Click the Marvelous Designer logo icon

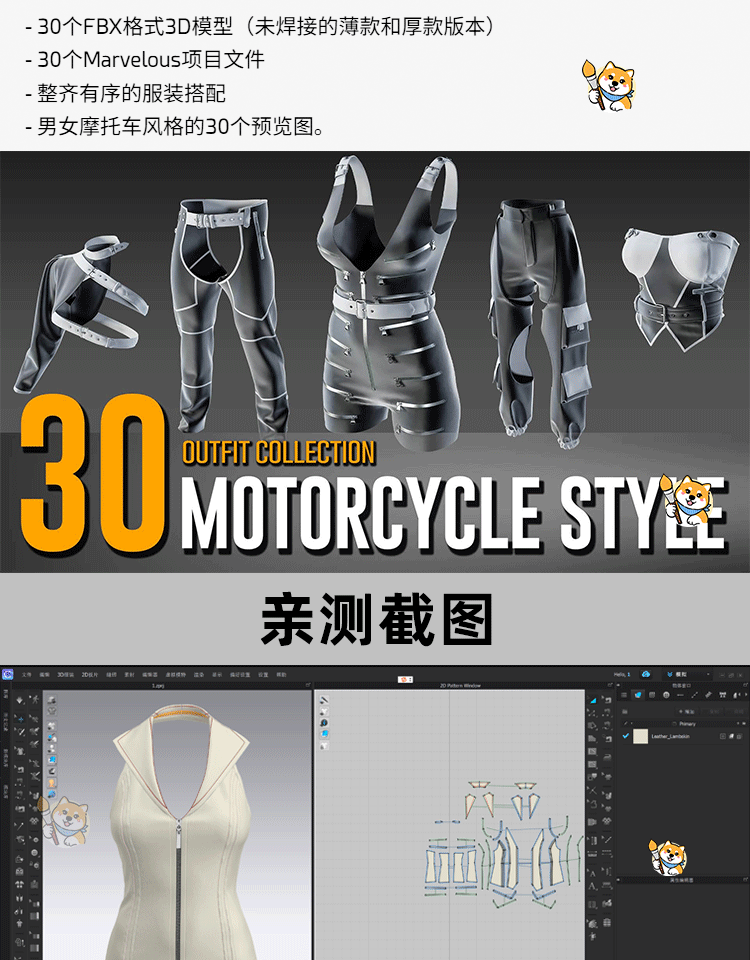pyautogui.click(x=8, y=675)
